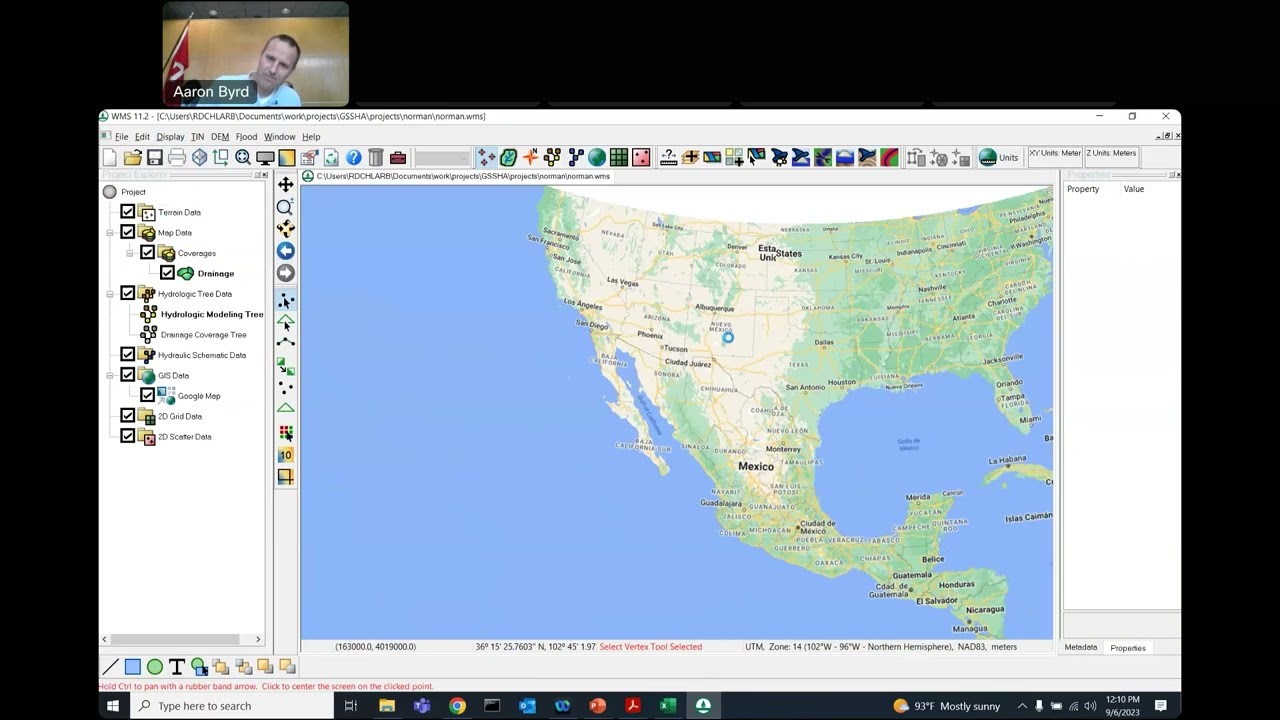1280x720 pixels.
Task: Open a file with the folder icon
Action: 132,158
